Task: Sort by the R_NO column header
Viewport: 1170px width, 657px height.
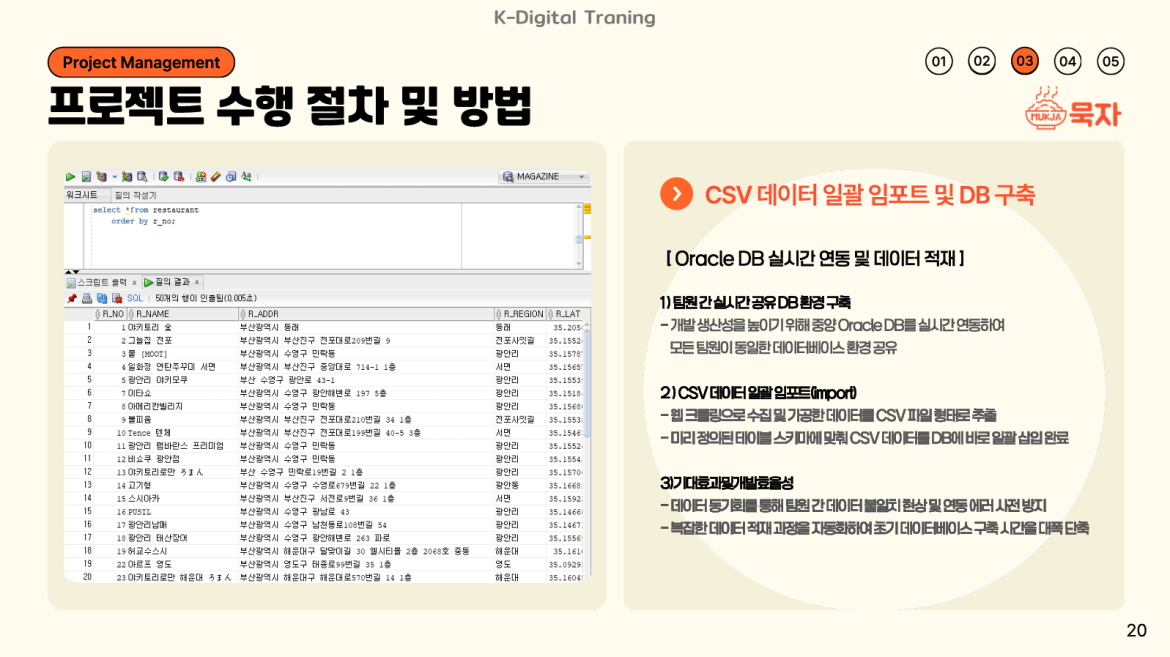Action: tap(110, 314)
